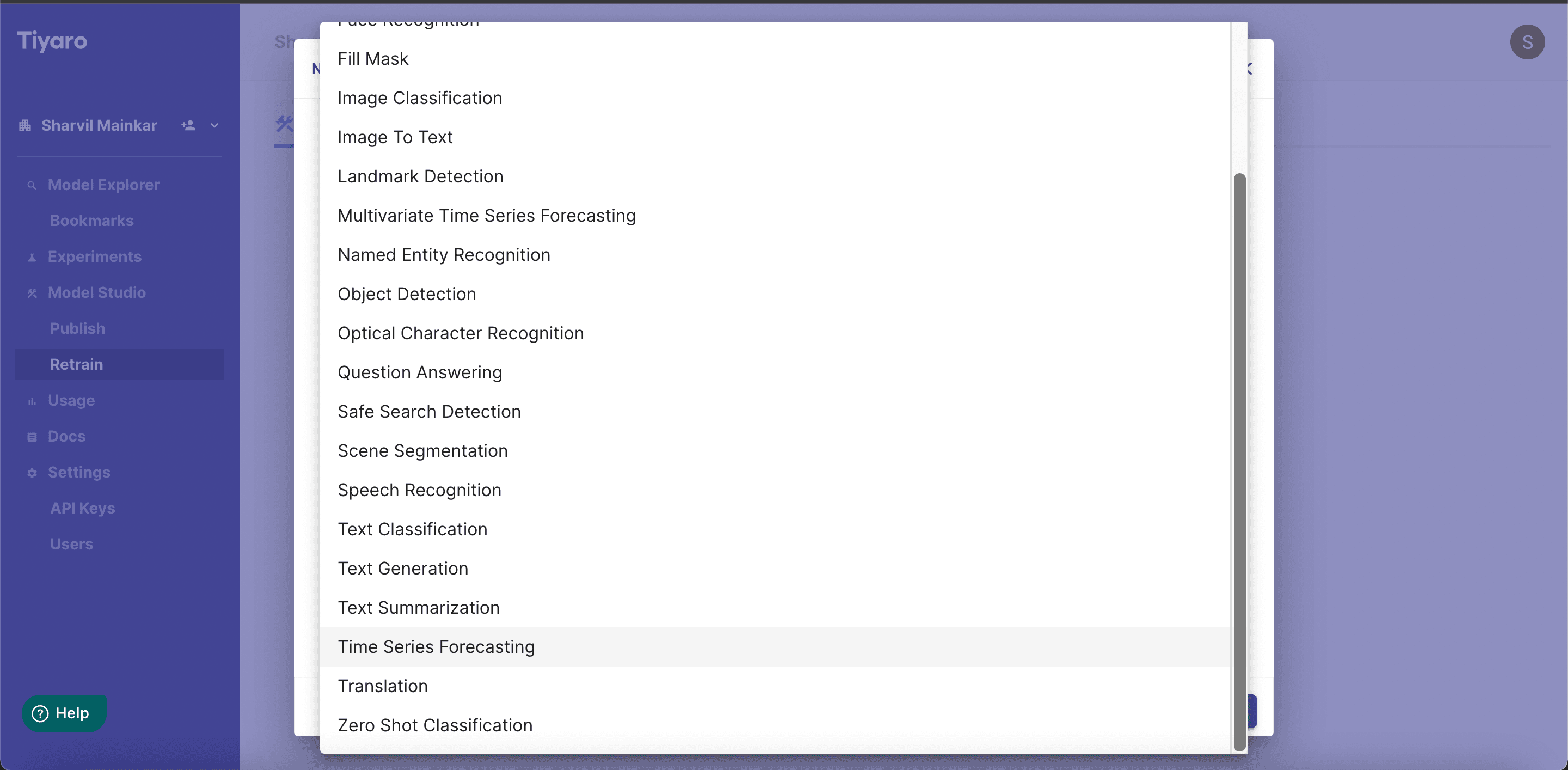Screen dimensions: 1568x770
Task: Open the Retrain sidebar item
Action: click(120, 365)
